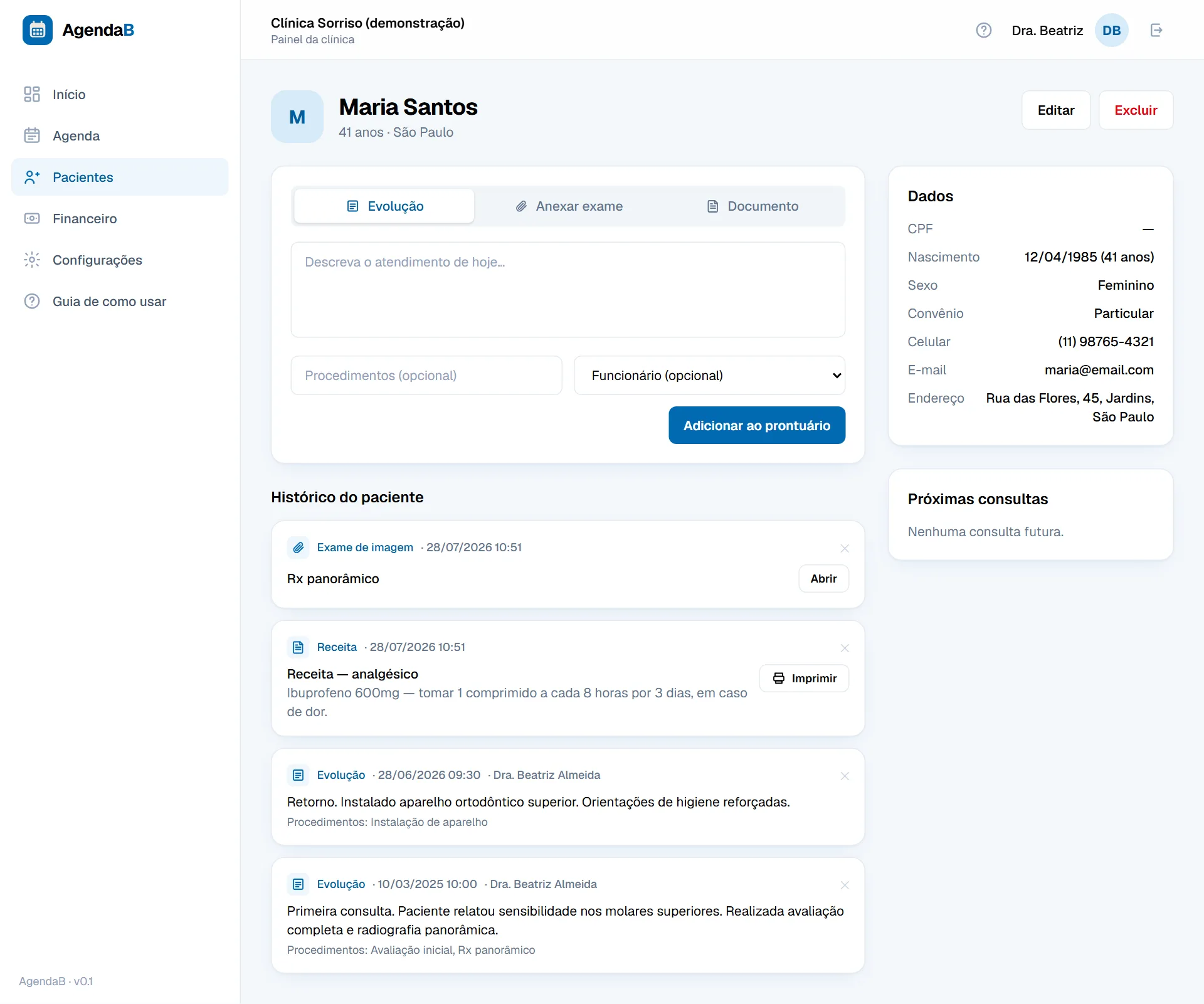Viewport: 1204px width, 1004px height.
Task: Click the Procedimentos (opcional) field
Action: point(426,376)
